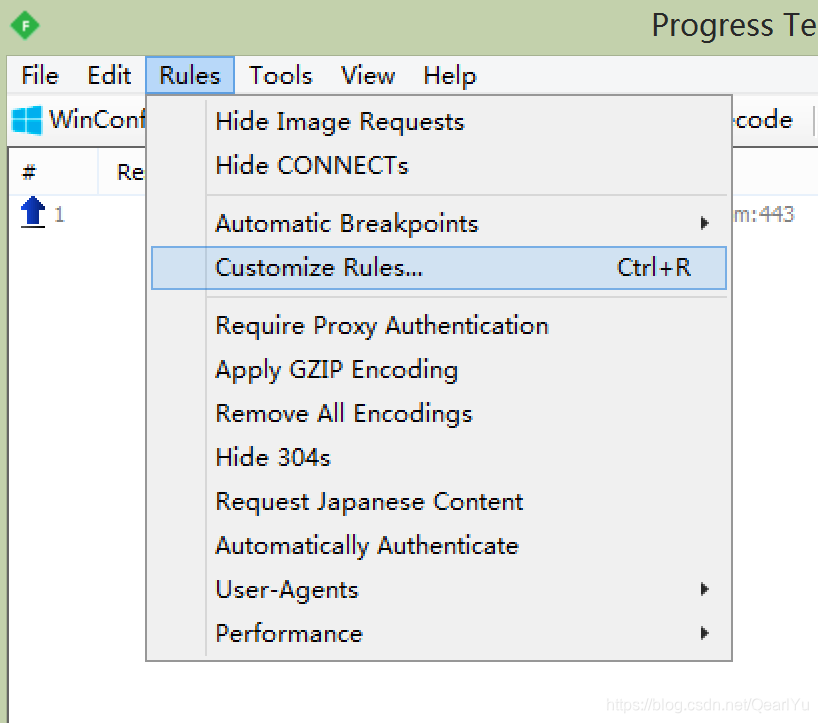Click the # column header
Image resolution: width=818 pixels, height=723 pixels.
(53, 172)
